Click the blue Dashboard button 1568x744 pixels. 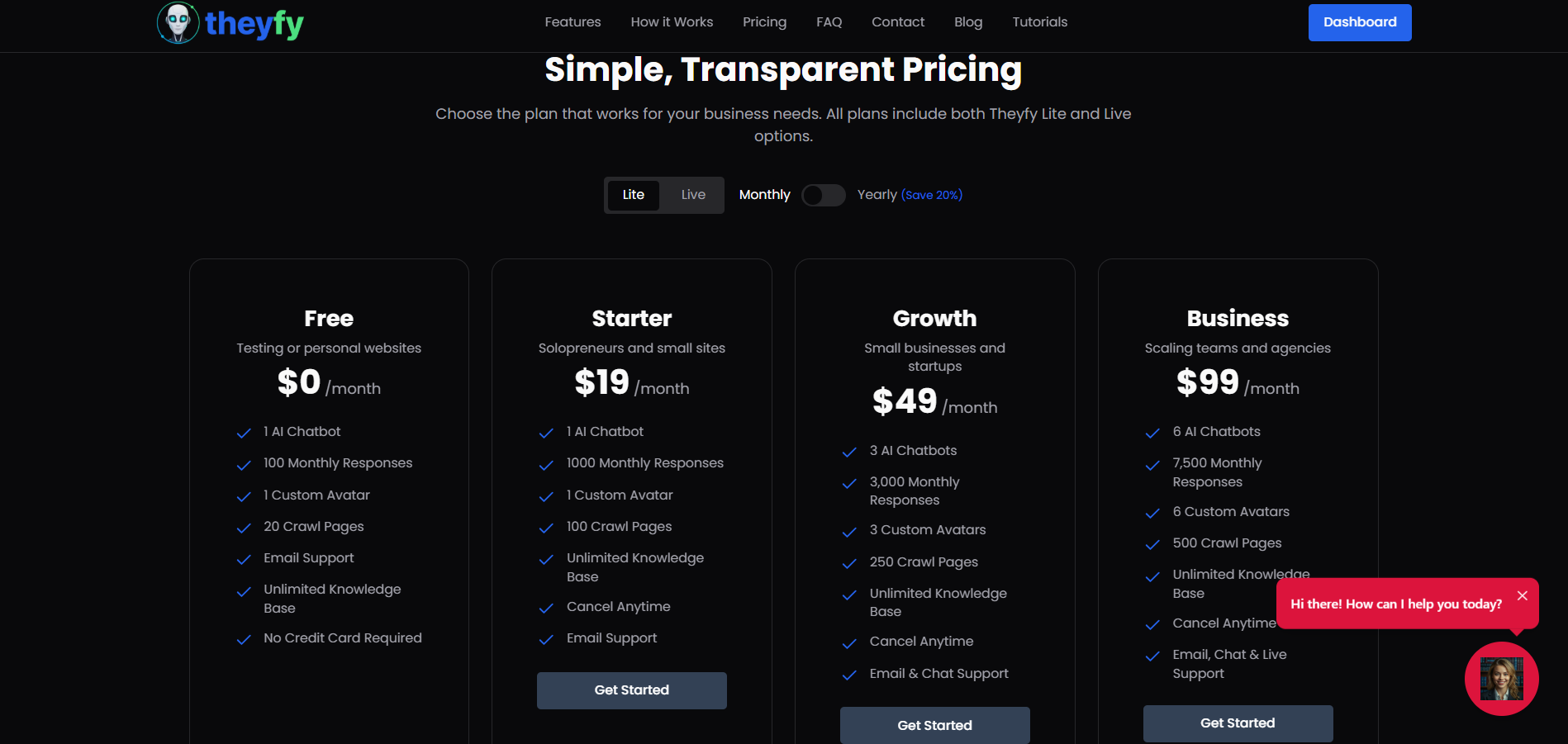click(x=1359, y=22)
